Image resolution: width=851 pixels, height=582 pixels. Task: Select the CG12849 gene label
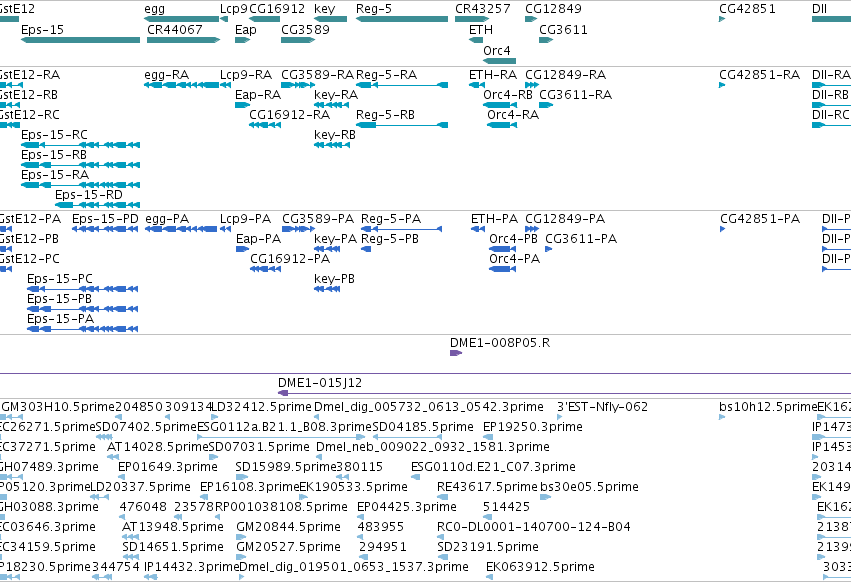553,9
